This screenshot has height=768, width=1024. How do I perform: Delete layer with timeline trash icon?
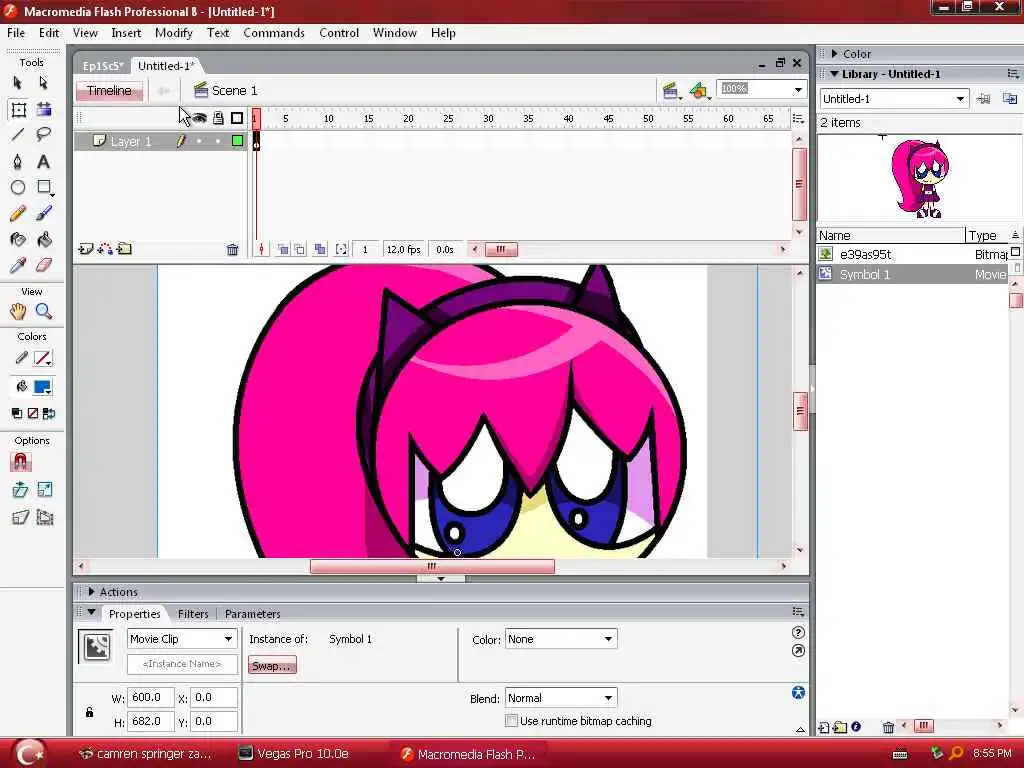click(232, 249)
